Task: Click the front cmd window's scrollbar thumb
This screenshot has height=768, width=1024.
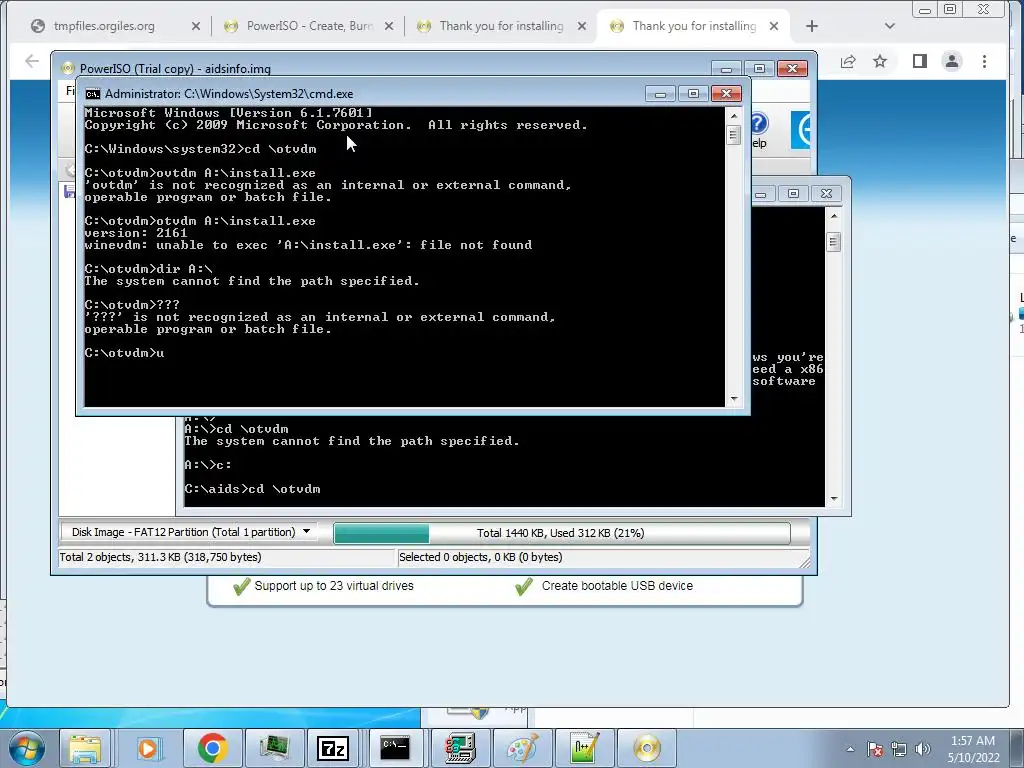Action: (x=734, y=135)
